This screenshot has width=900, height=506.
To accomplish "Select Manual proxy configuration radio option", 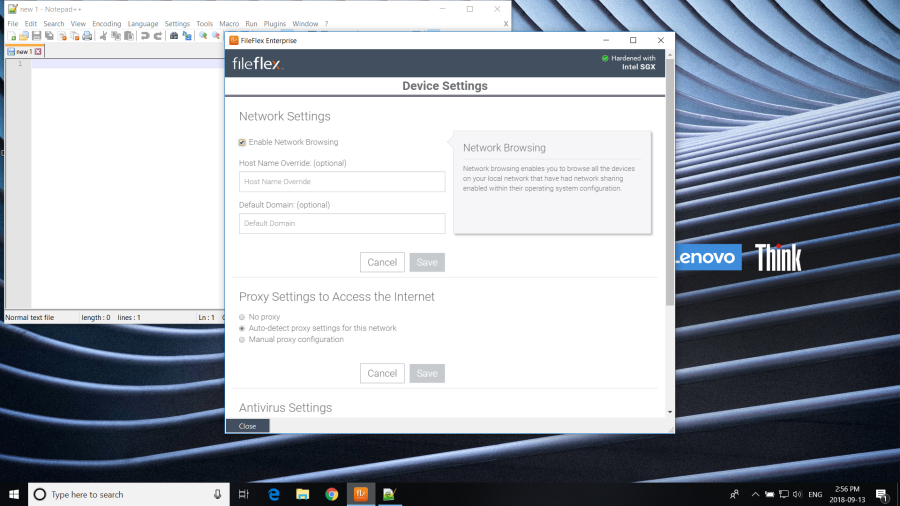I will pos(242,340).
